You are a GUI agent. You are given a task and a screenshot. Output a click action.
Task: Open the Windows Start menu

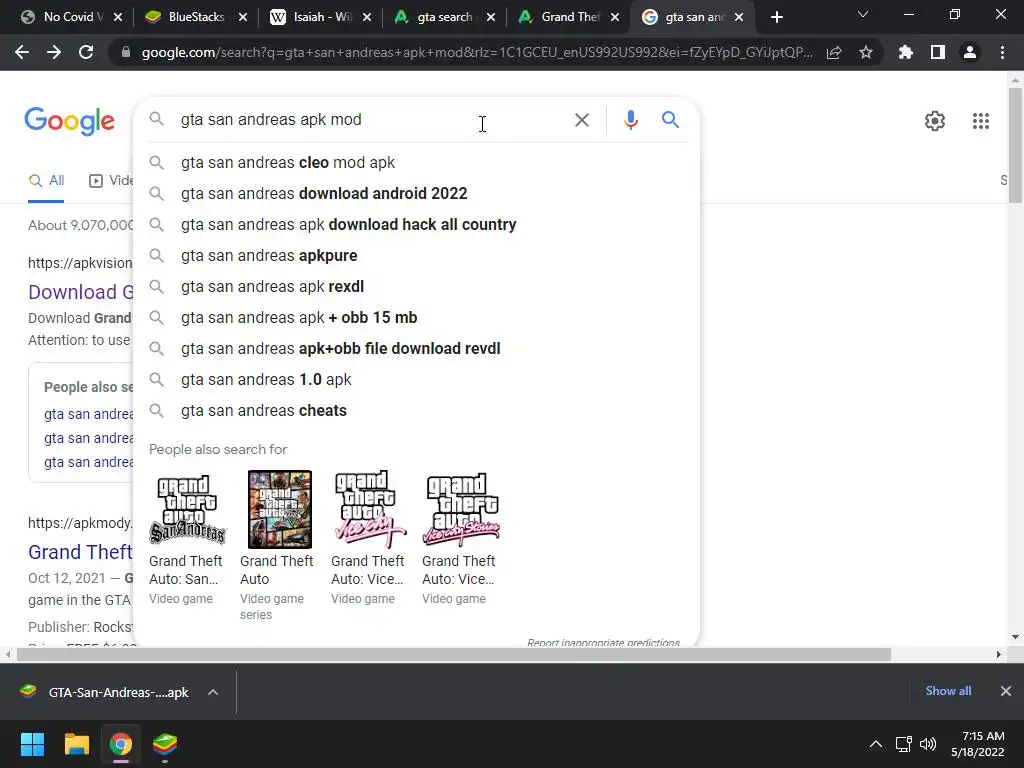point(32,744)
